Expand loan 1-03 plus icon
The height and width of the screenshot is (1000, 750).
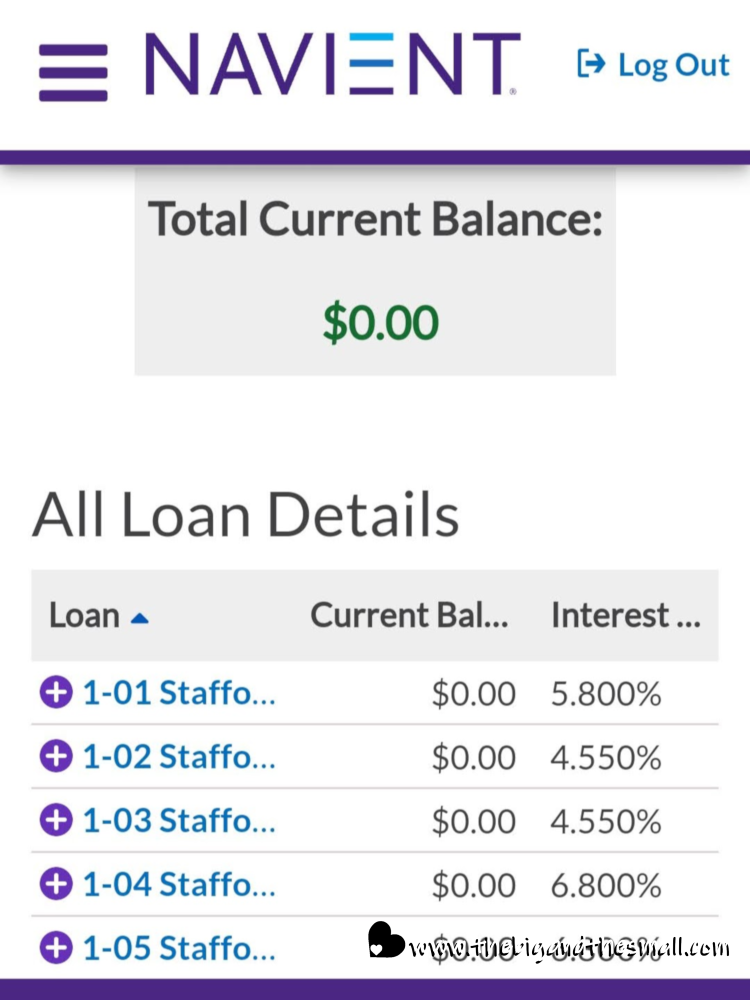click(x=56, y=820)
